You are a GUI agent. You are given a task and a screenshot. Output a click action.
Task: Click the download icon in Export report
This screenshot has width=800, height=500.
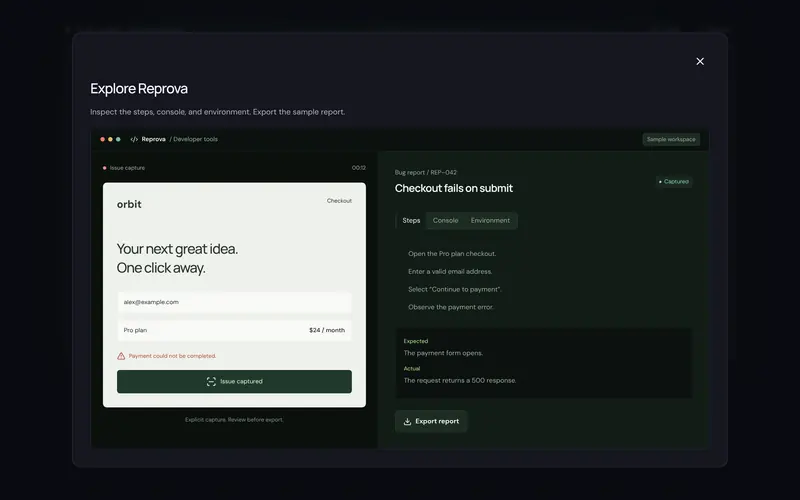point(407,421)
